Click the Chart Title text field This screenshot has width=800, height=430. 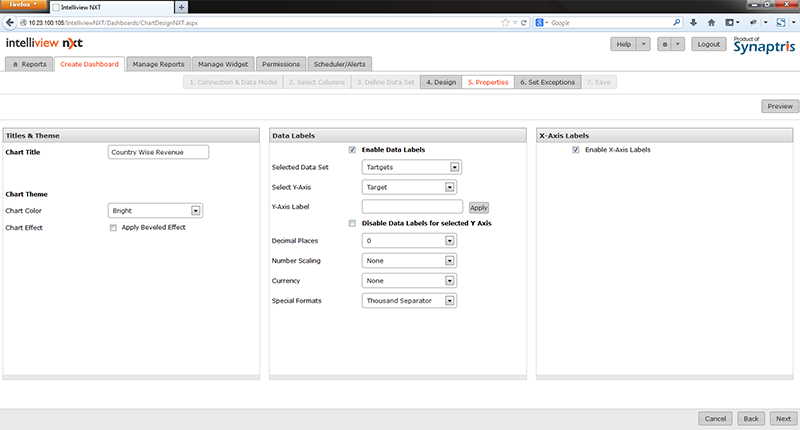158,152
